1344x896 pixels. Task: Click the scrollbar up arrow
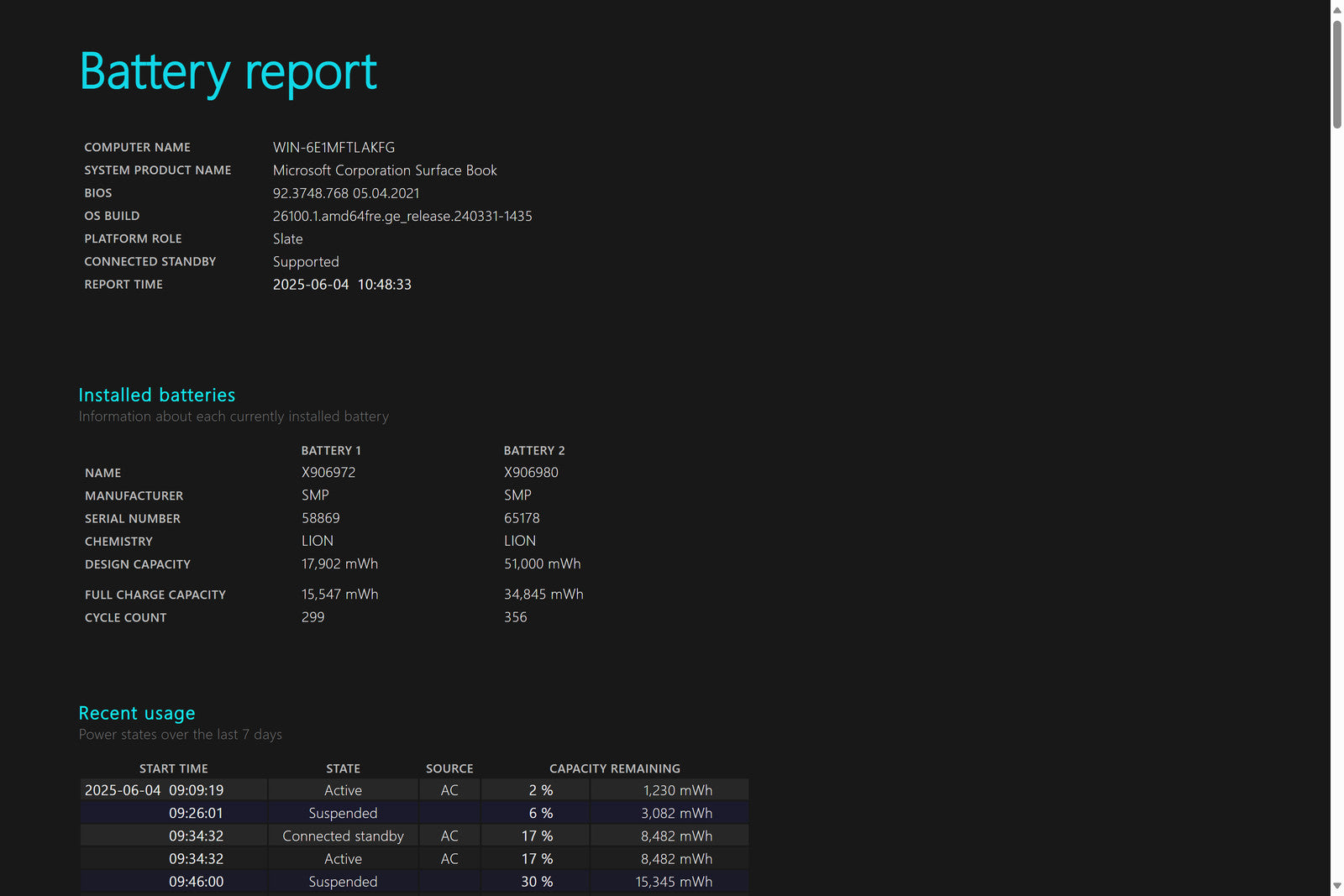coord(1336,9)
